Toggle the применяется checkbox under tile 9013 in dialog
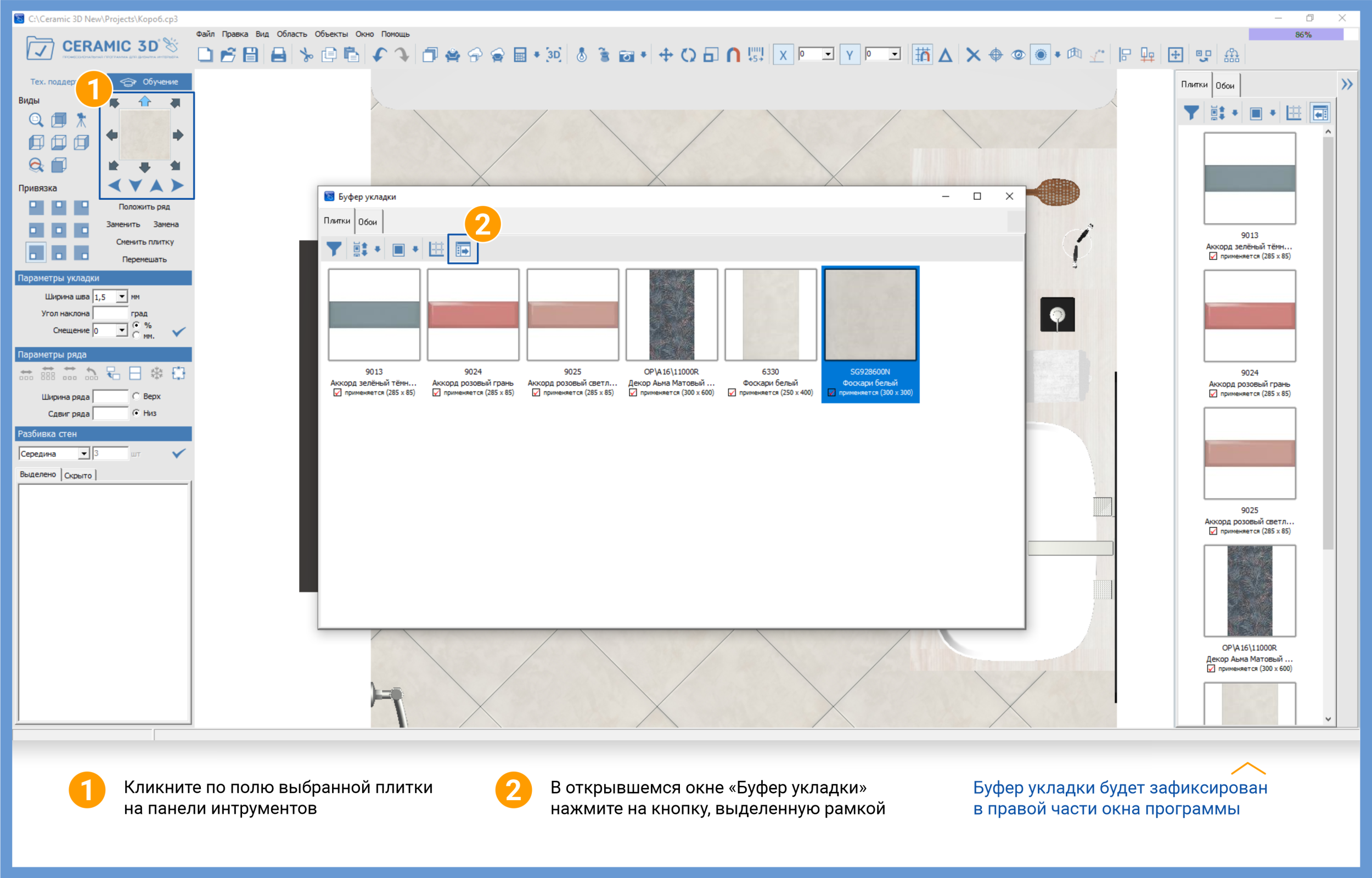 click(x=338, y=393)
